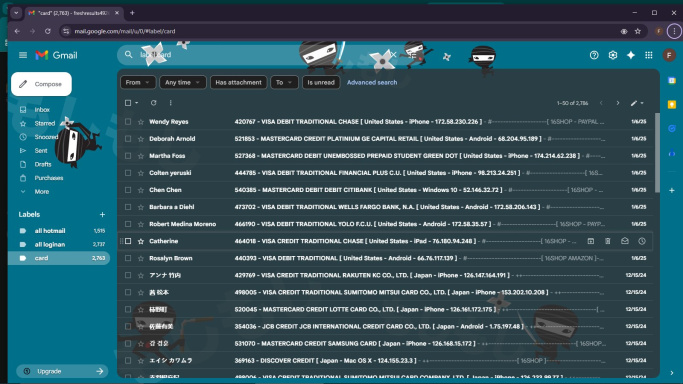Open input tools pencil dropdown
This screenshot has height=384, width=683.
637,103
